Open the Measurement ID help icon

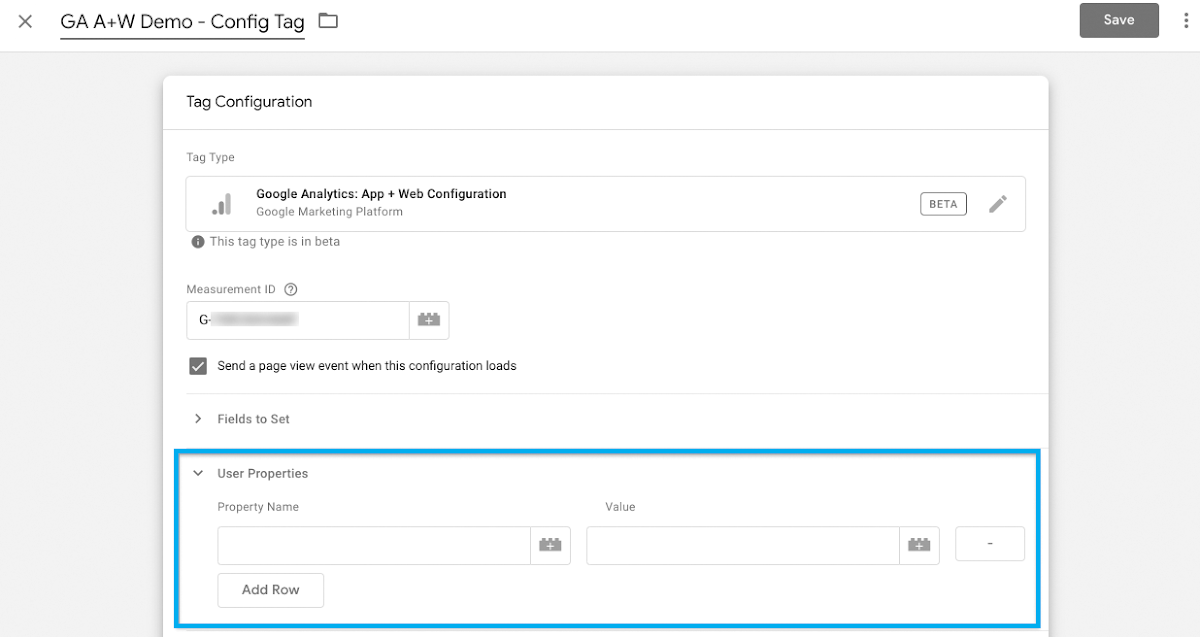click(x=291, y=290)
